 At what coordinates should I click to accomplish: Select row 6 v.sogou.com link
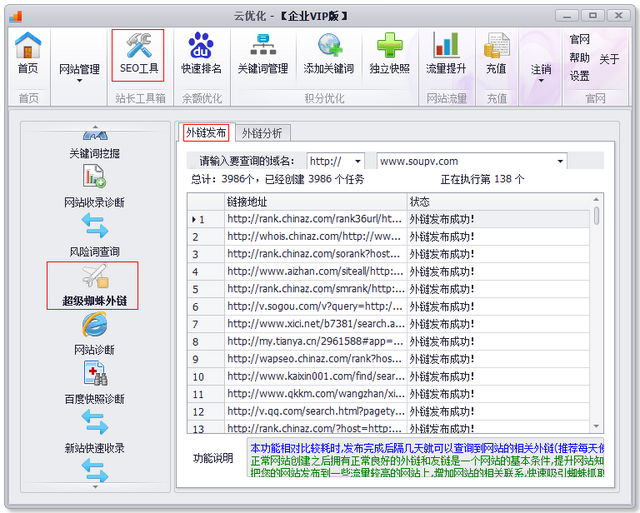[x=316, y=306]
